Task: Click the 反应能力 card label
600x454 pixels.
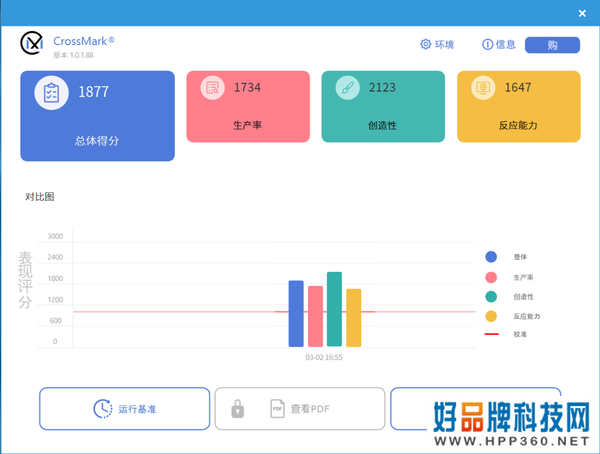Action: click(518, 125)
